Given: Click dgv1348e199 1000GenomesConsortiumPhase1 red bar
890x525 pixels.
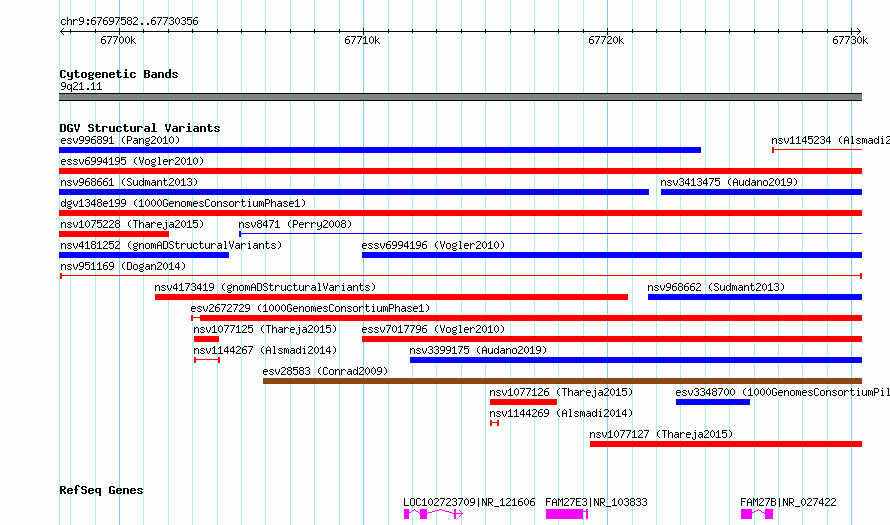Looking at the screenshot, I should point(460,213).
